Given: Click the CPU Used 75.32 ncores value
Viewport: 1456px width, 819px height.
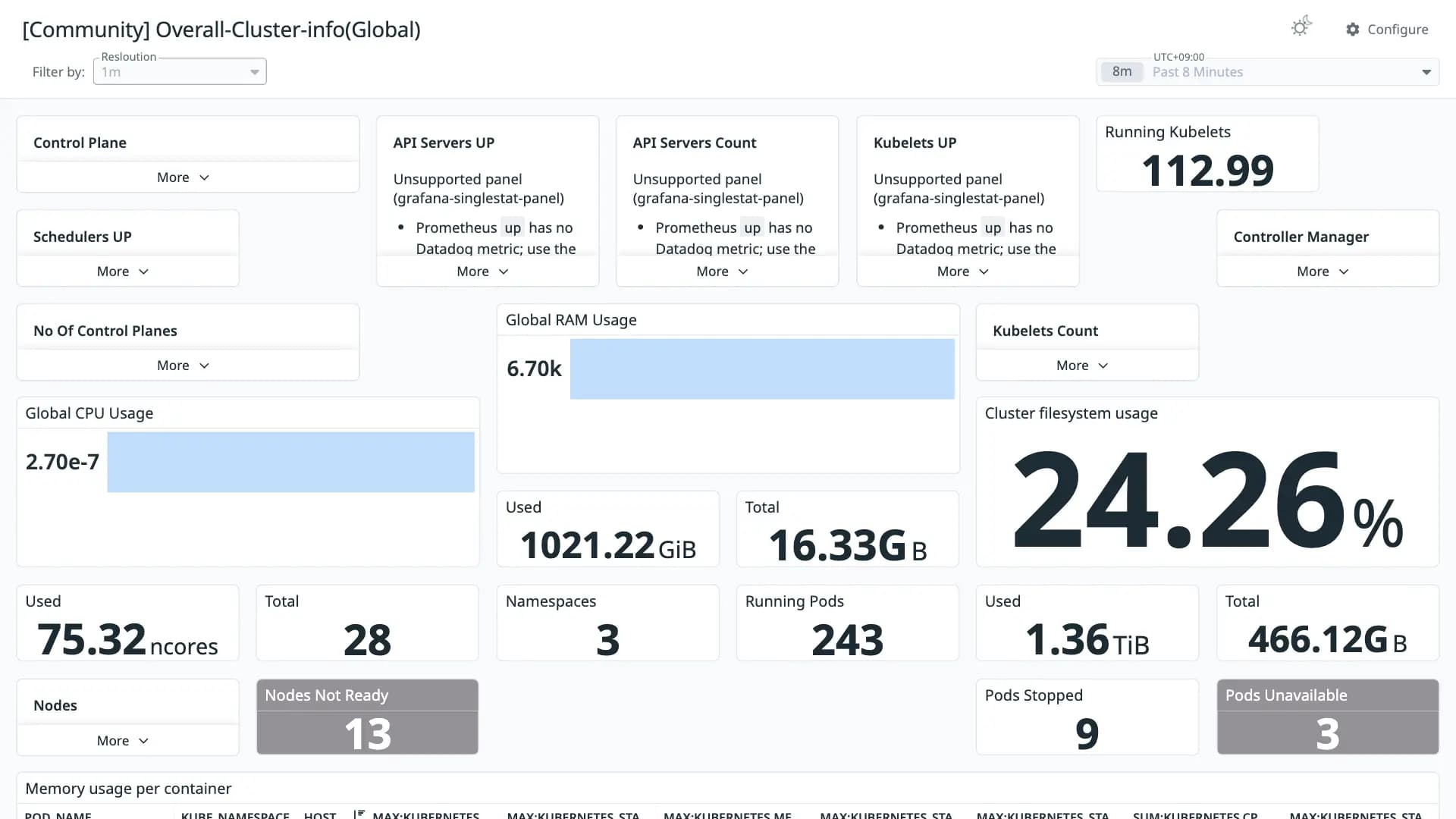Looking at the screenshot, I should click(x=127, y=640).
